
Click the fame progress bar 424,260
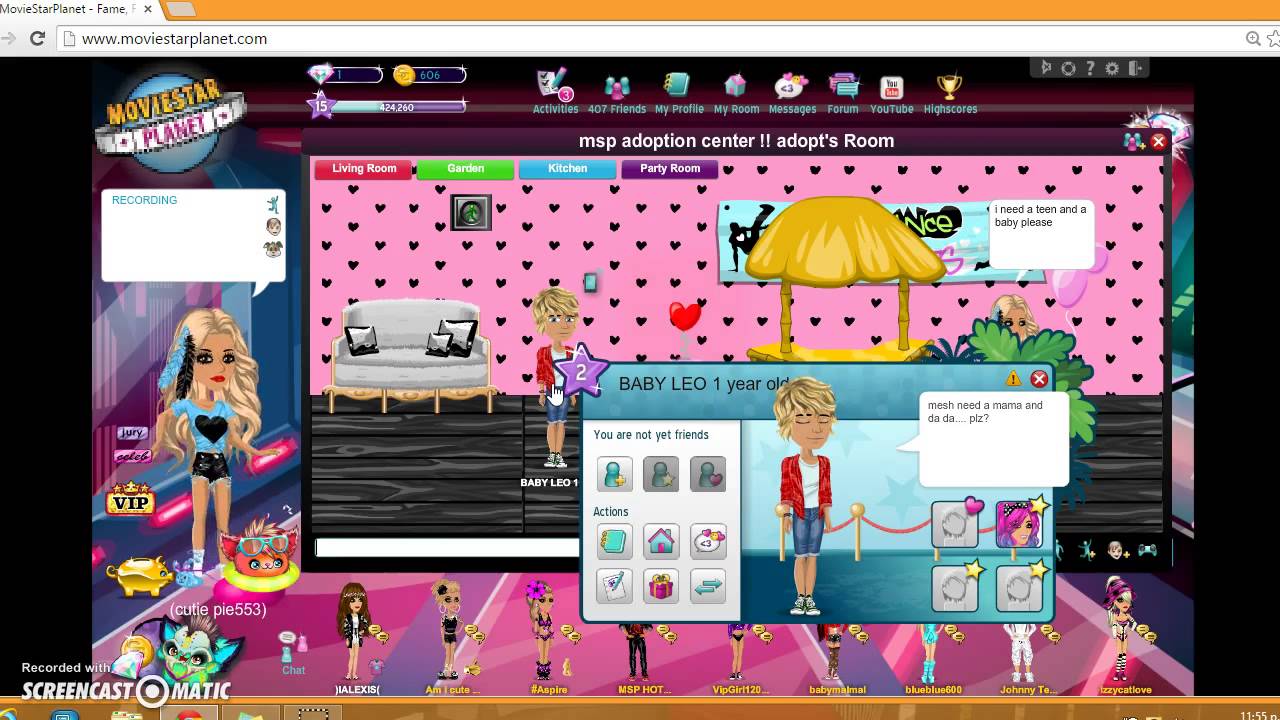tap(398, 107)
